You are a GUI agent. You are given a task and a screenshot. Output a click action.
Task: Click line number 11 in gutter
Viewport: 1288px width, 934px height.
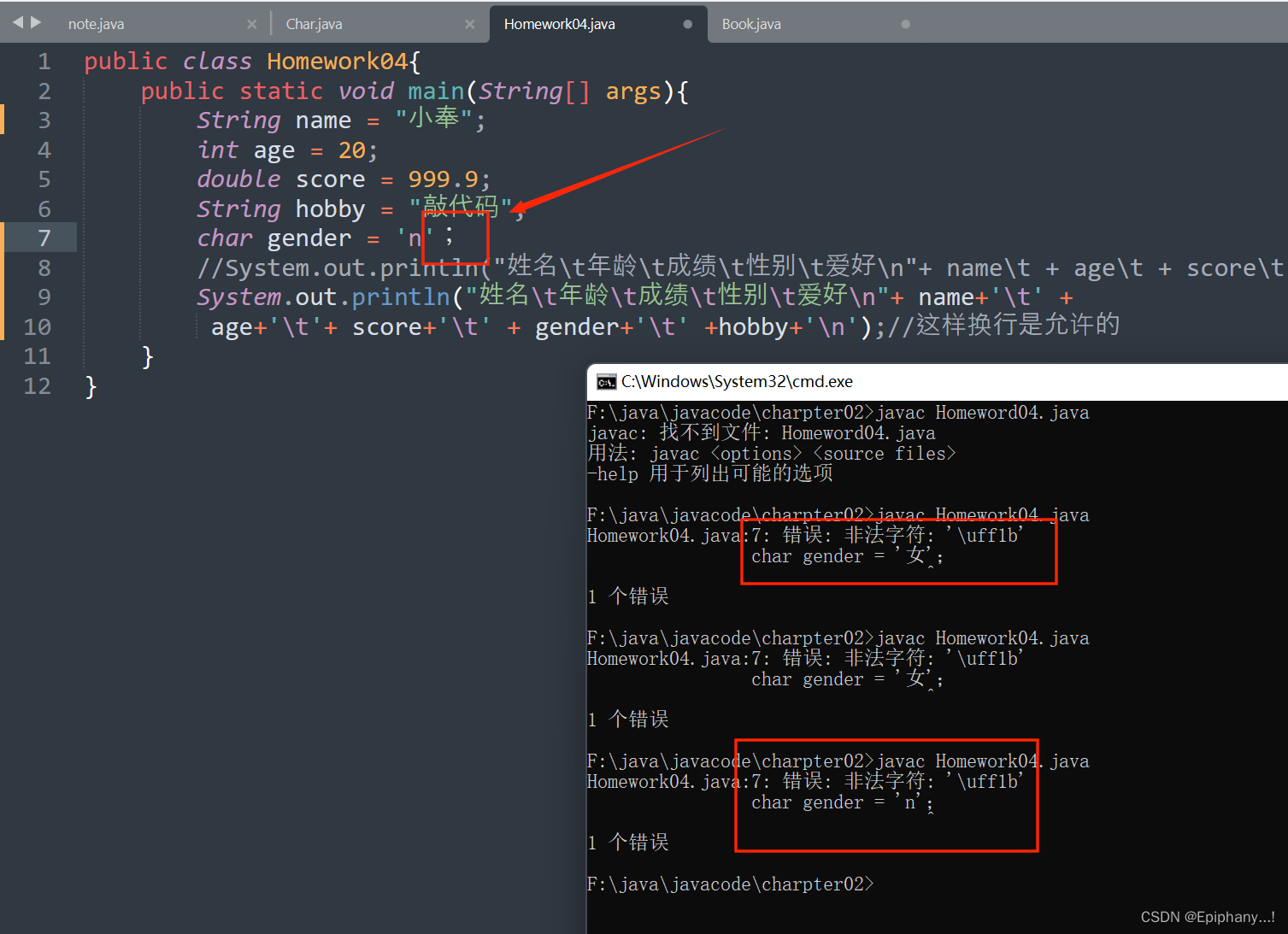pos(38,356)
